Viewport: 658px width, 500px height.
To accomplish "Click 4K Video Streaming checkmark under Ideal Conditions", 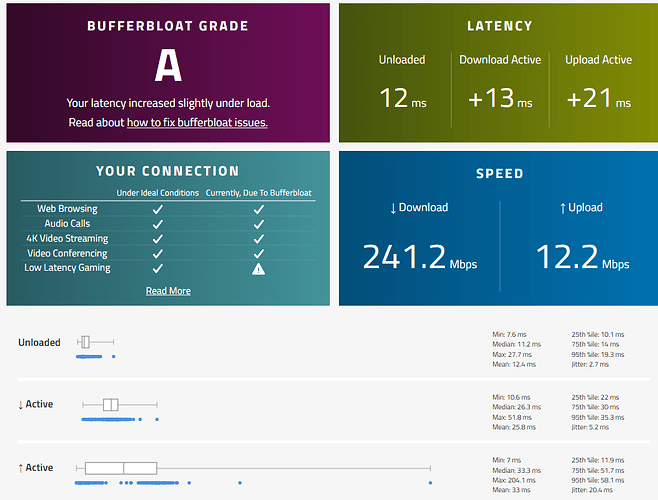I will click(x=158, y=239).
